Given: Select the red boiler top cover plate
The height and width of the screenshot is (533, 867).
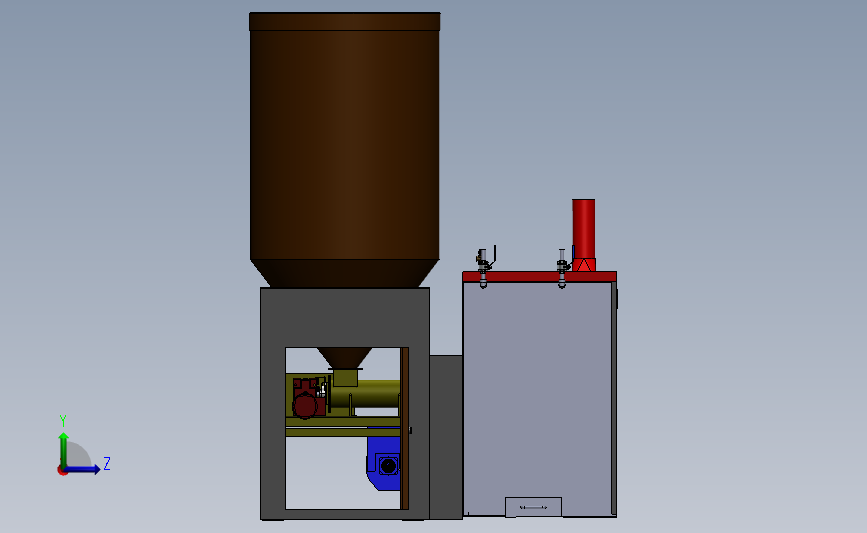Looking at the screenshot, I should [539, 276].
